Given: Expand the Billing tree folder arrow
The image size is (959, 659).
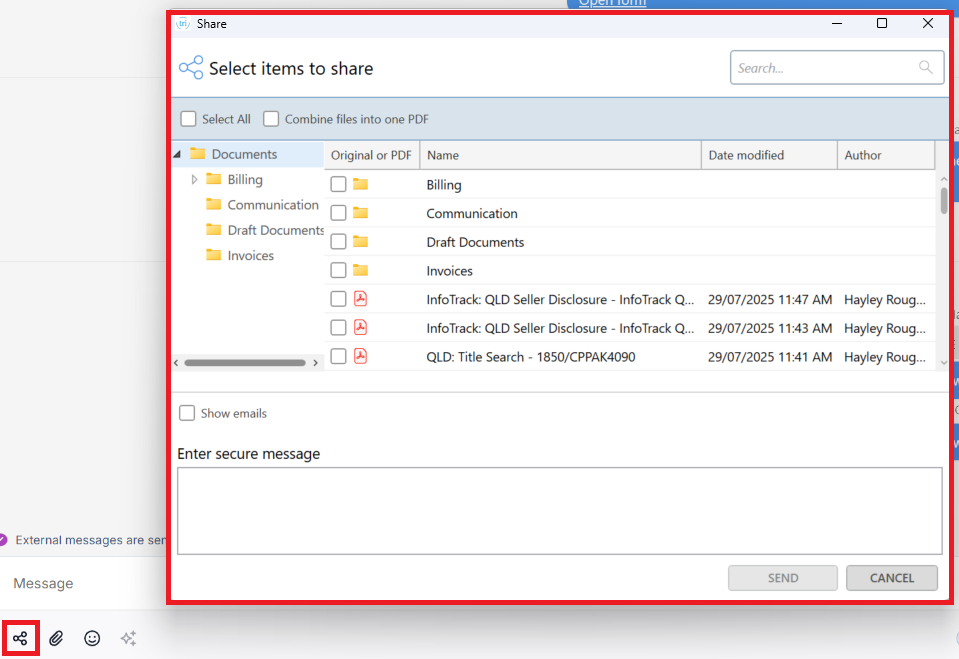Looking at the screenshot, I should pyautogui.click(x=194, y=179).
